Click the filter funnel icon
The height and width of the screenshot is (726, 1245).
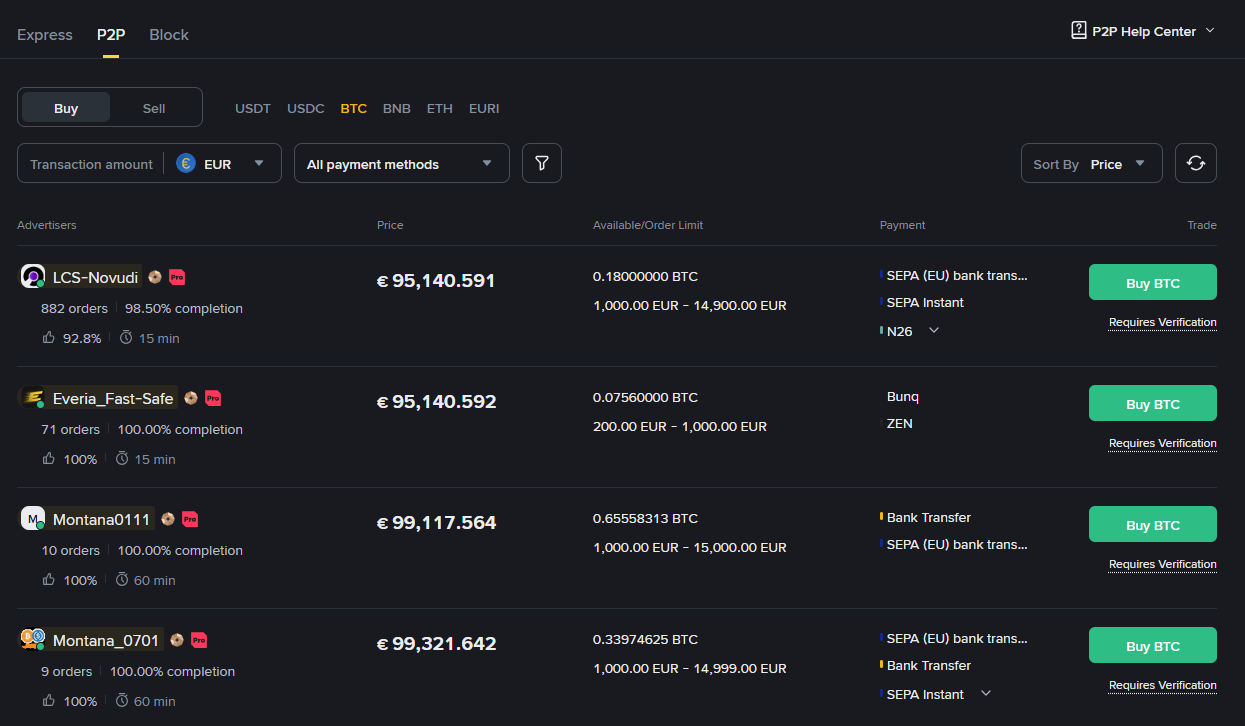[x=541, y=163]
